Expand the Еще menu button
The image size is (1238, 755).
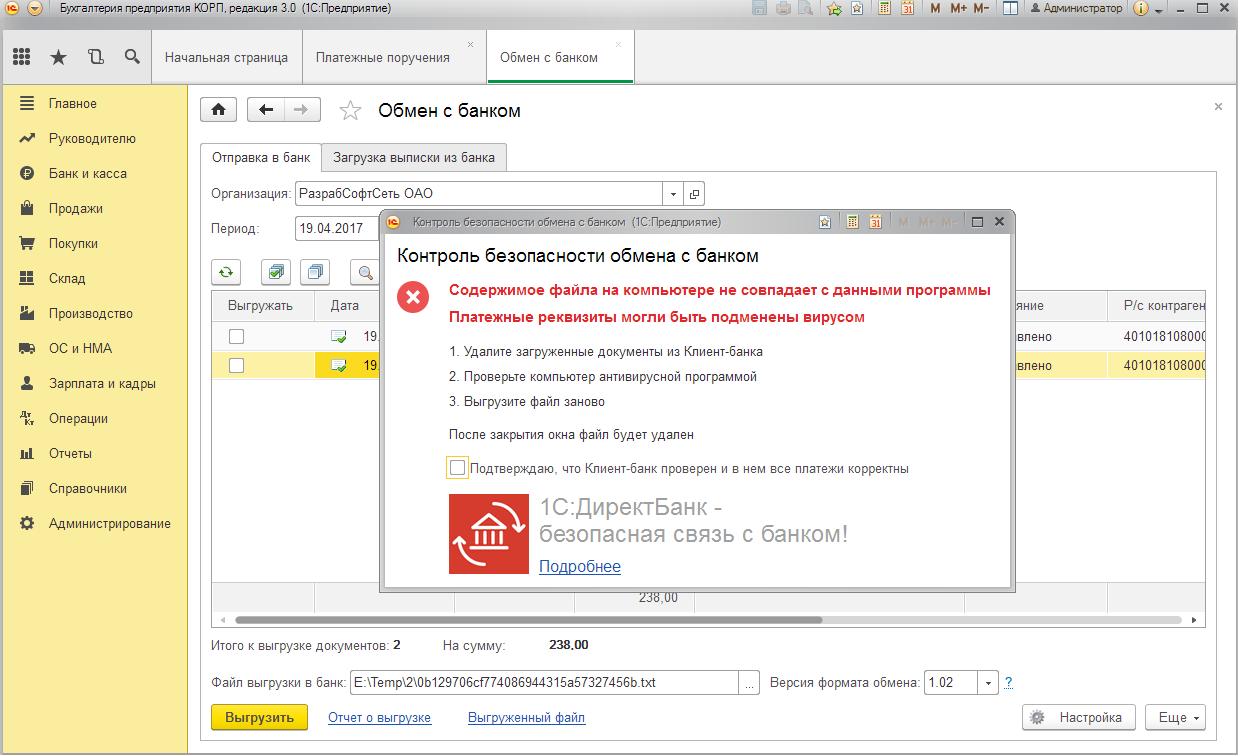(1180, 717)
